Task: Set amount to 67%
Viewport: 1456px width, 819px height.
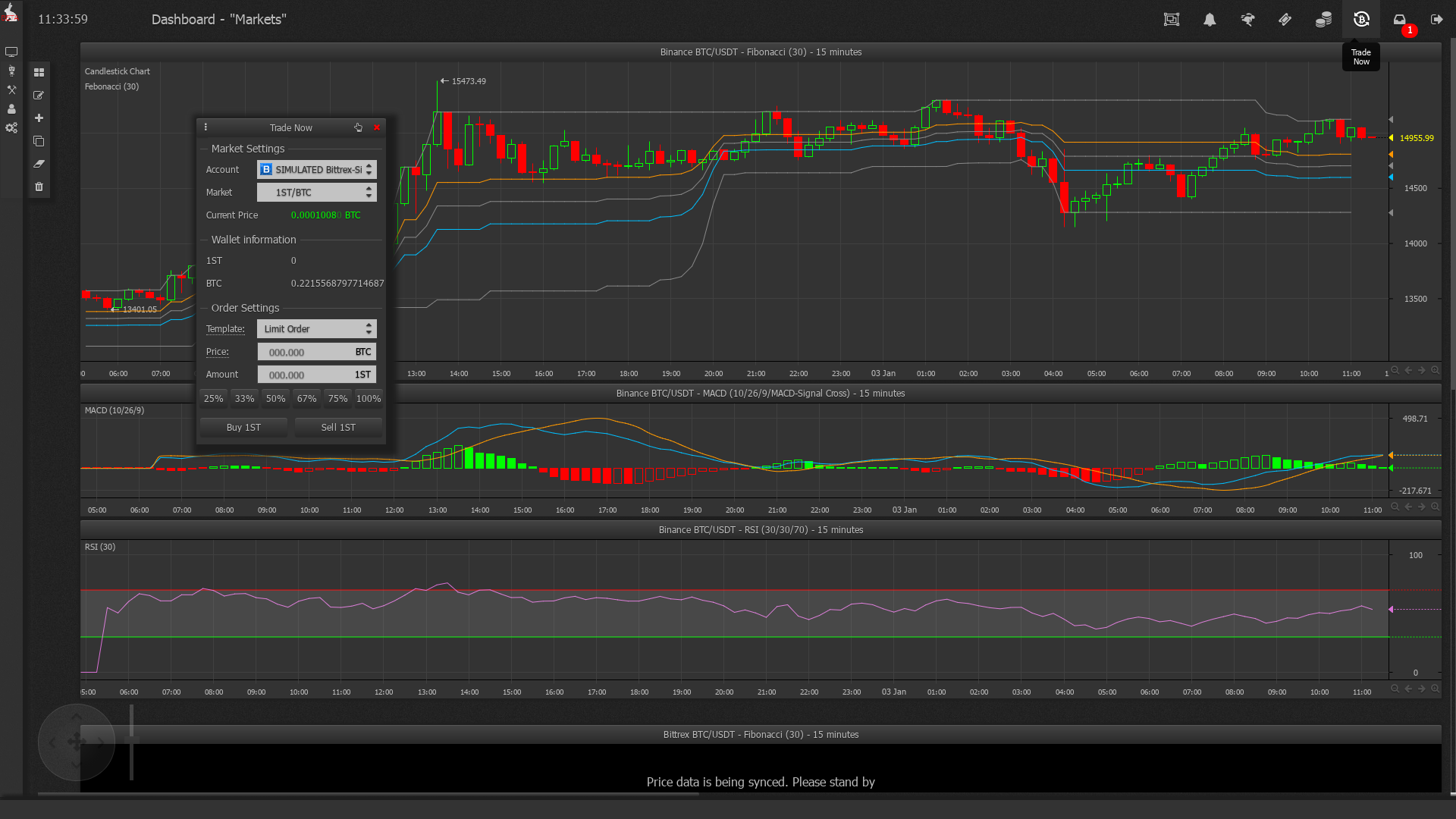Action: (x=307, y=399)
